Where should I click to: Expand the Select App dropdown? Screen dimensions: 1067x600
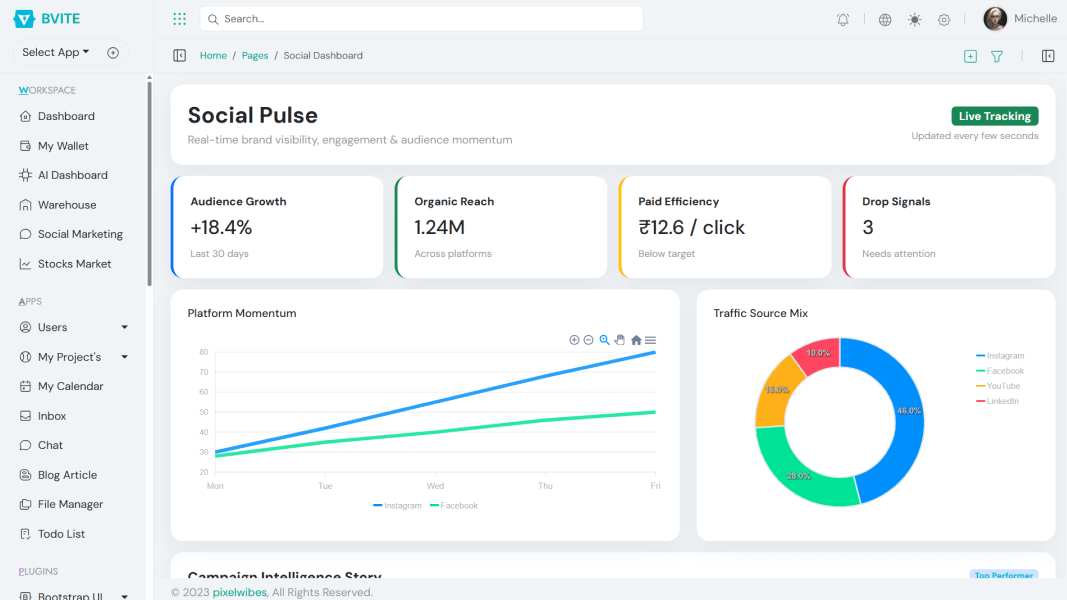pos(55,51)
